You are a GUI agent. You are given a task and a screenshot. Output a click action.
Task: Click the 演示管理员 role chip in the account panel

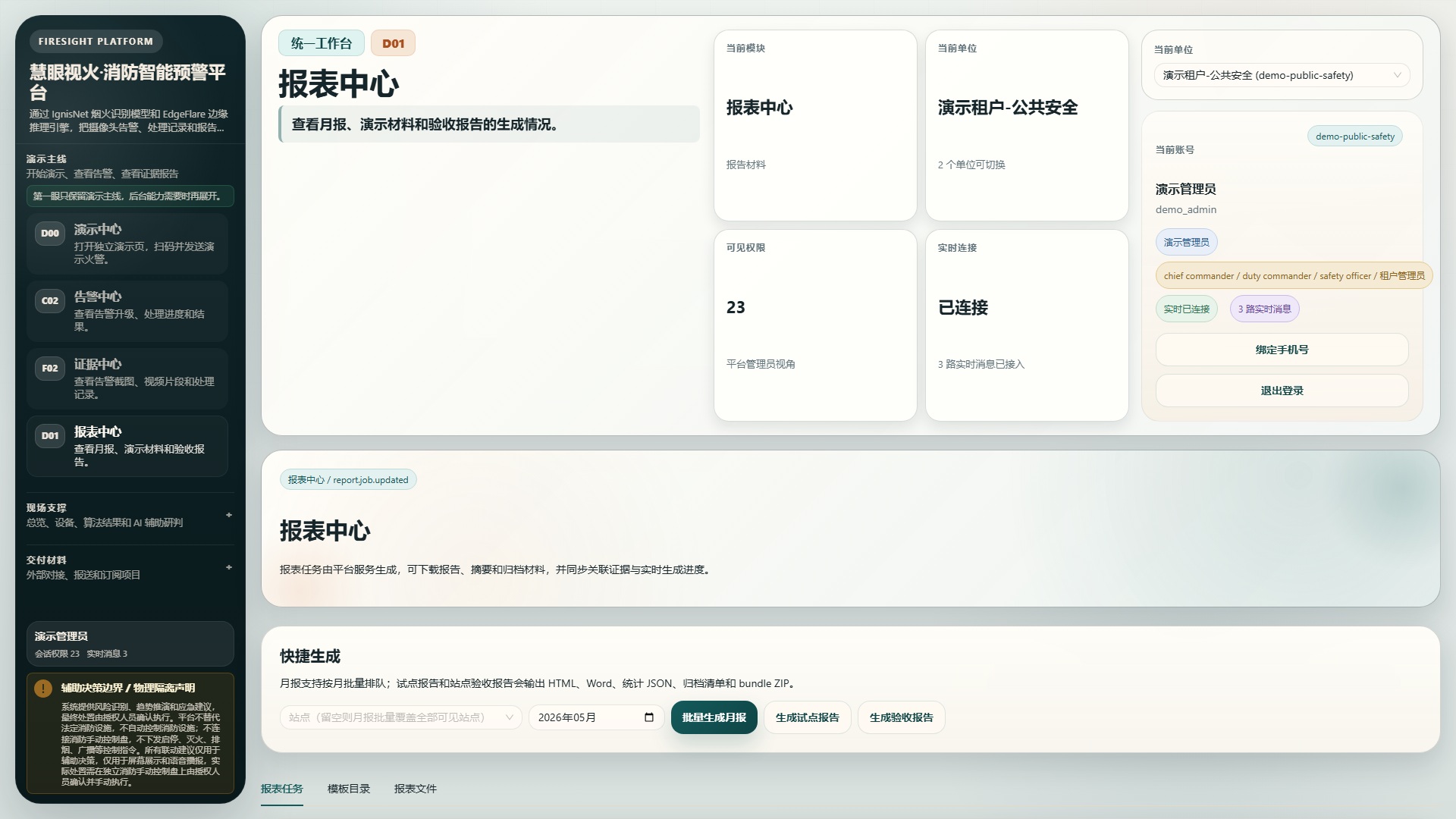point(1187,243)
